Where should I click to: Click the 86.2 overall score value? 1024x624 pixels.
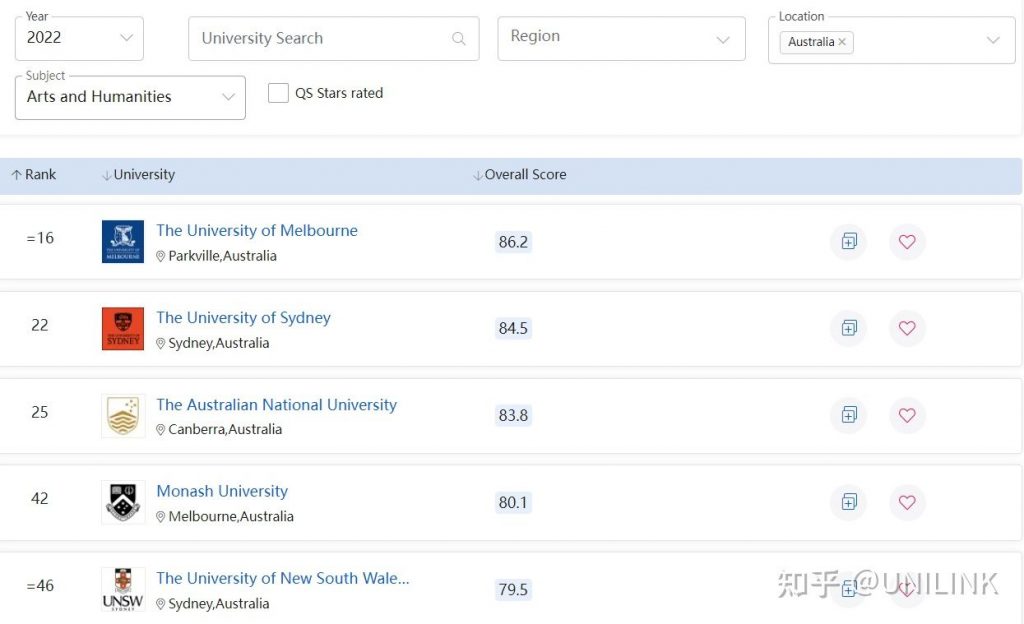point(513,242)
